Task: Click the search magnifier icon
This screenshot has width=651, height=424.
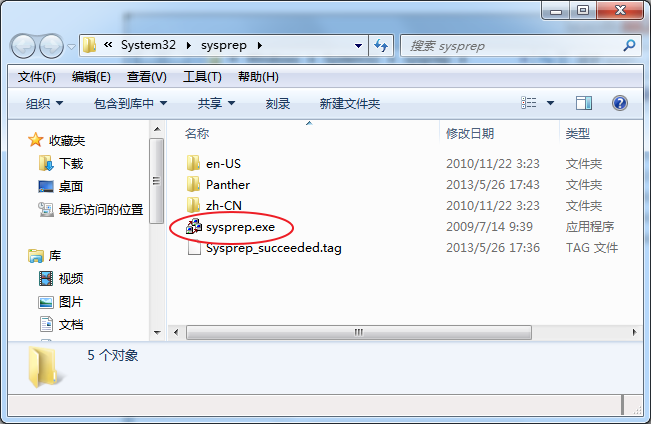Action: (x=629, y=45)
